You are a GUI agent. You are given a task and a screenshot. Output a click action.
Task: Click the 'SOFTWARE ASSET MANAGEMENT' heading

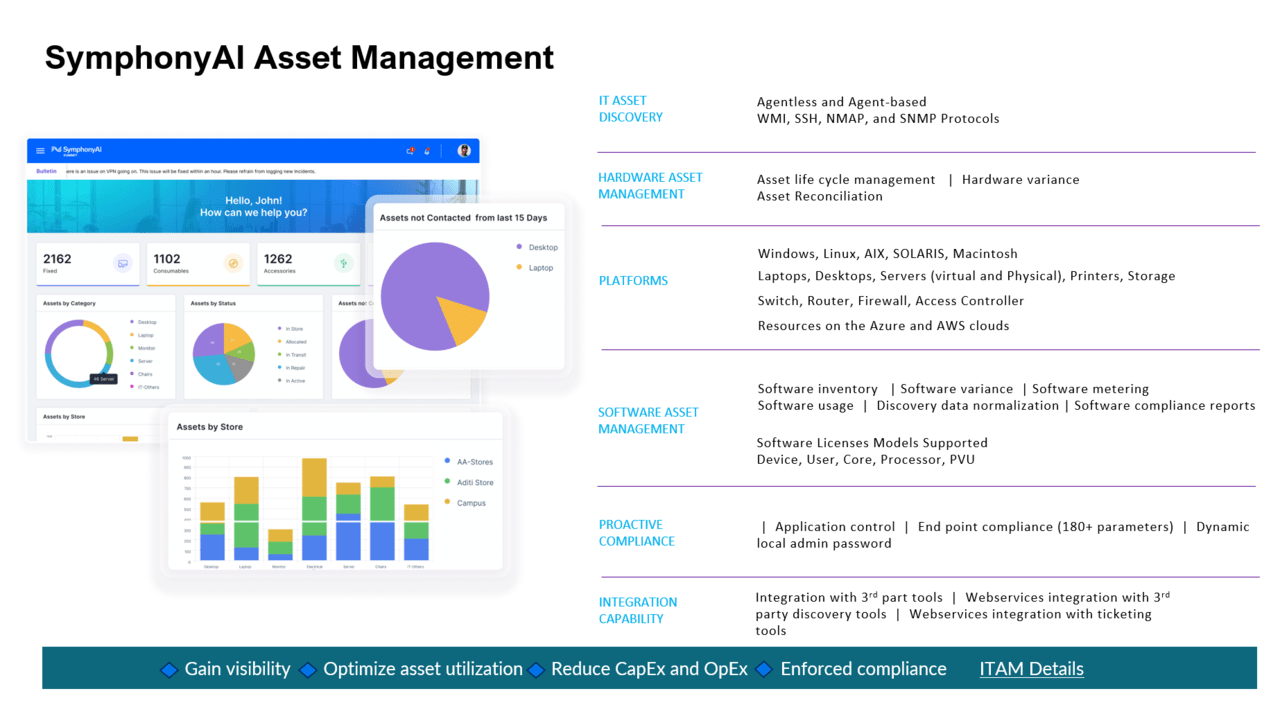(x=649, y=420)
